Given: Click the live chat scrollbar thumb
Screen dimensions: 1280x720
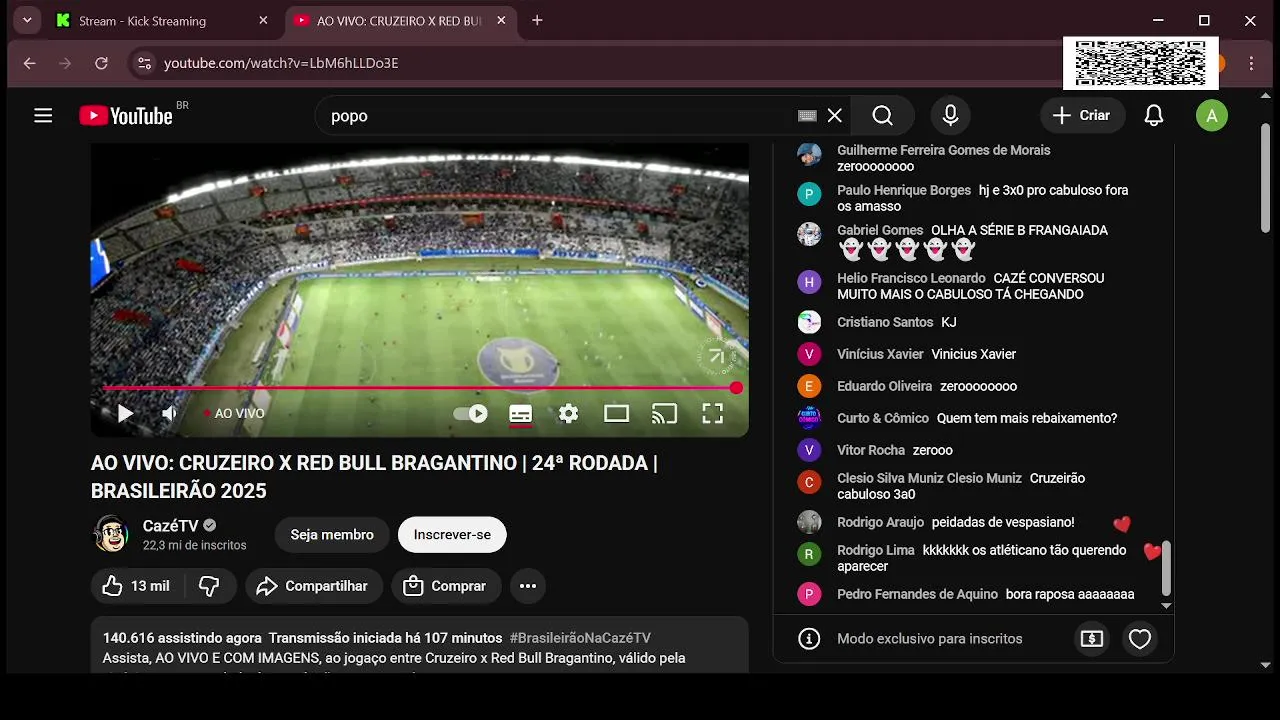Looking at the screenshot, I should coord(1166,568).
